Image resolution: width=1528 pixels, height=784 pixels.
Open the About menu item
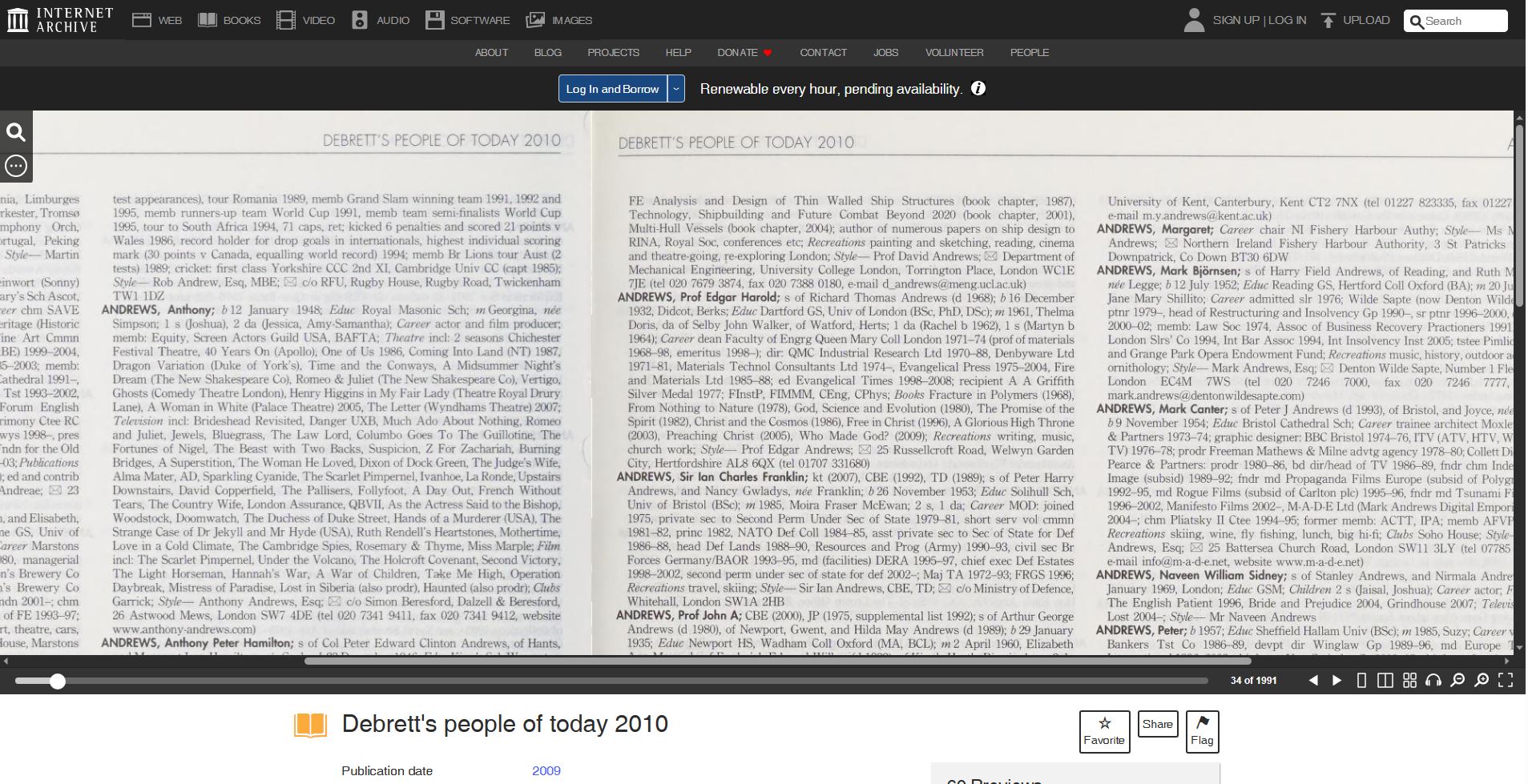pos(491,52)
